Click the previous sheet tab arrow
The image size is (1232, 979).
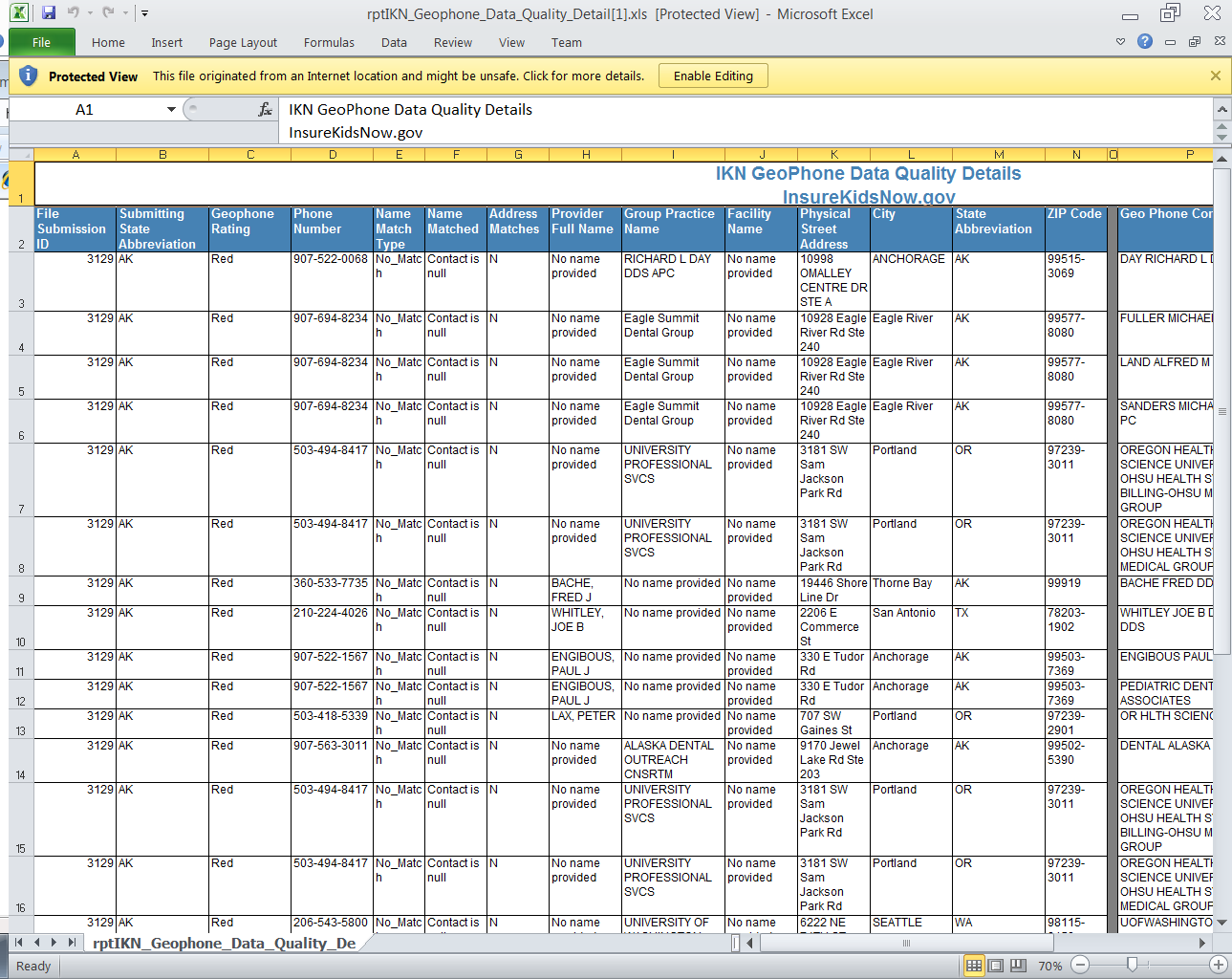pos(36,943)
